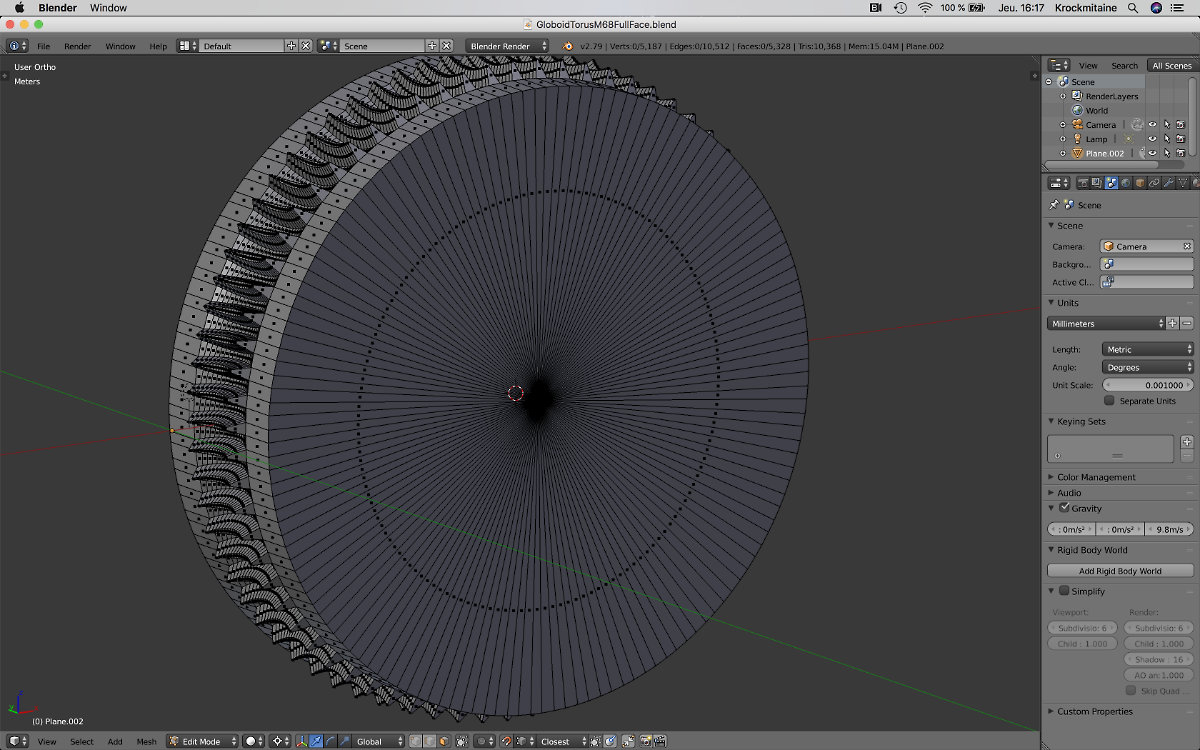Click the All Scenes outliner display button
The height and width of the screenshot is (750, 1200).
tap(1171, 65)
